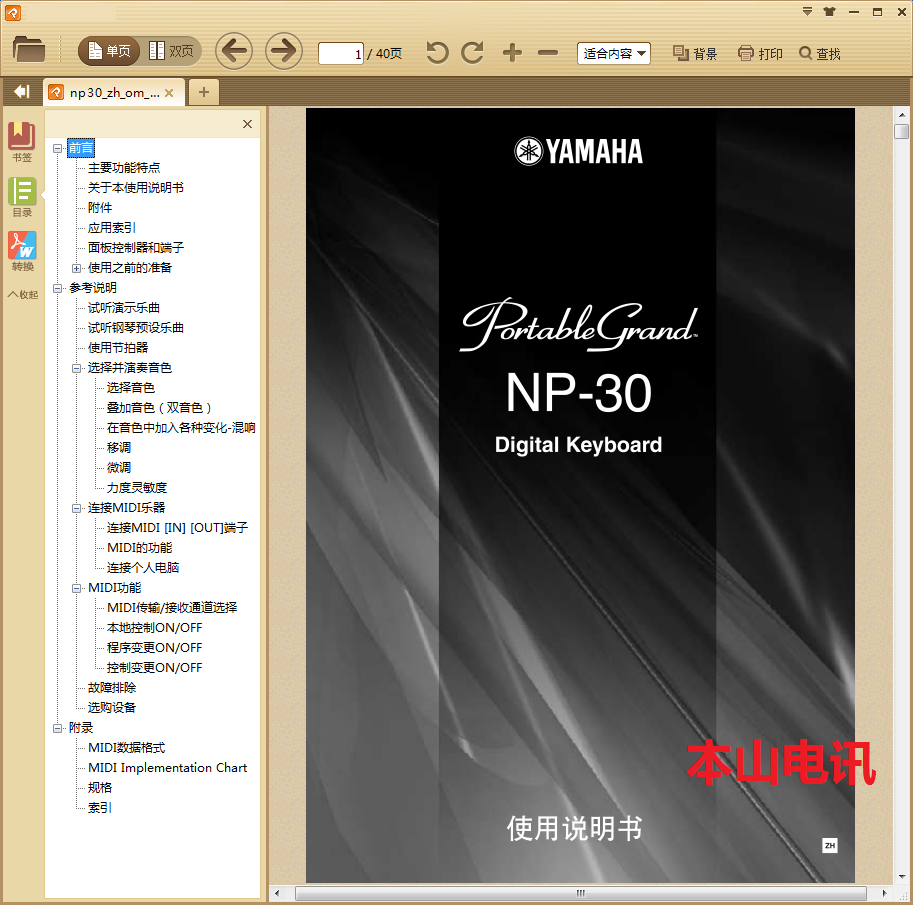Expand the 使用之前的准备 tree node
This screenshot has width=913, height=905.
pyautogui.click(x=76, y=268)
